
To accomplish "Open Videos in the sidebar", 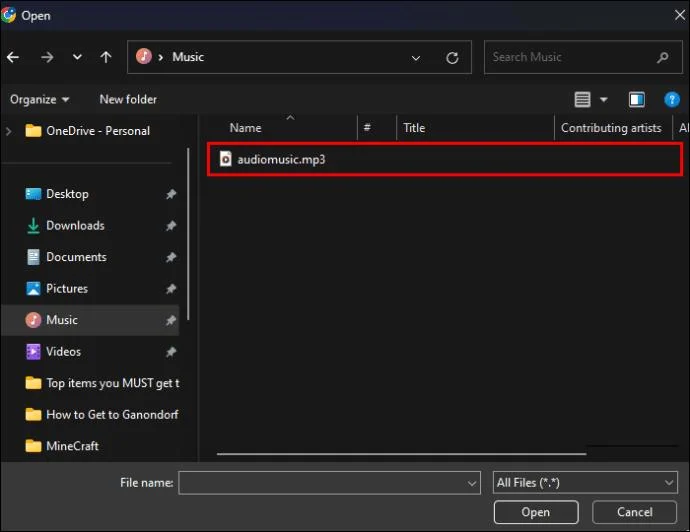I will pos(53,352).
